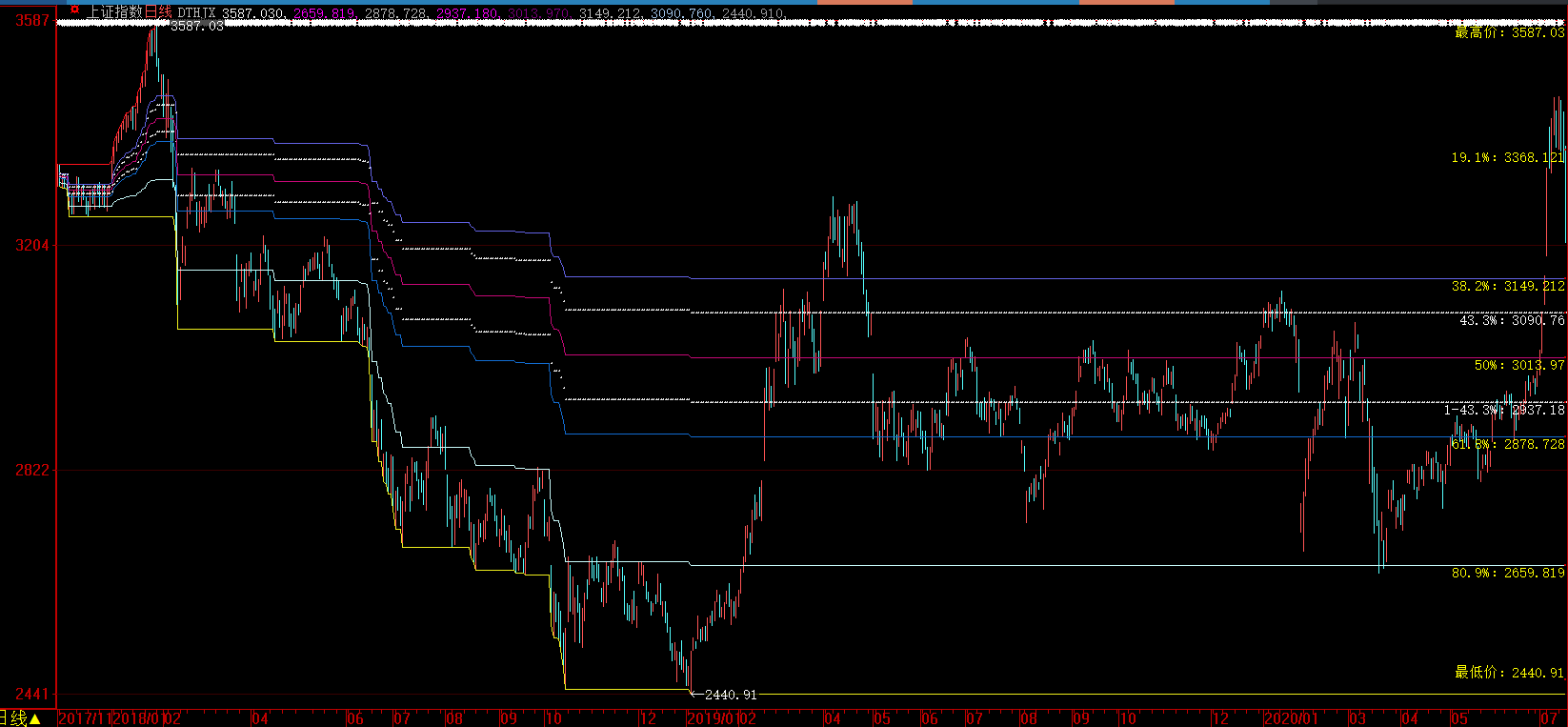The image size is (1568, 727).
Task: Click the 最低价: 2440.91 label
Action: point(1509,673)
